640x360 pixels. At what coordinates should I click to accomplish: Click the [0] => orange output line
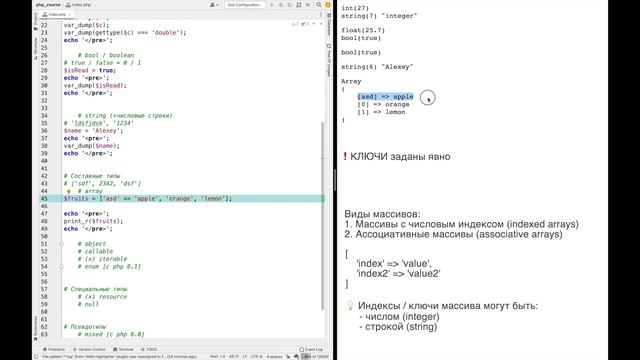tap(383, 104)
